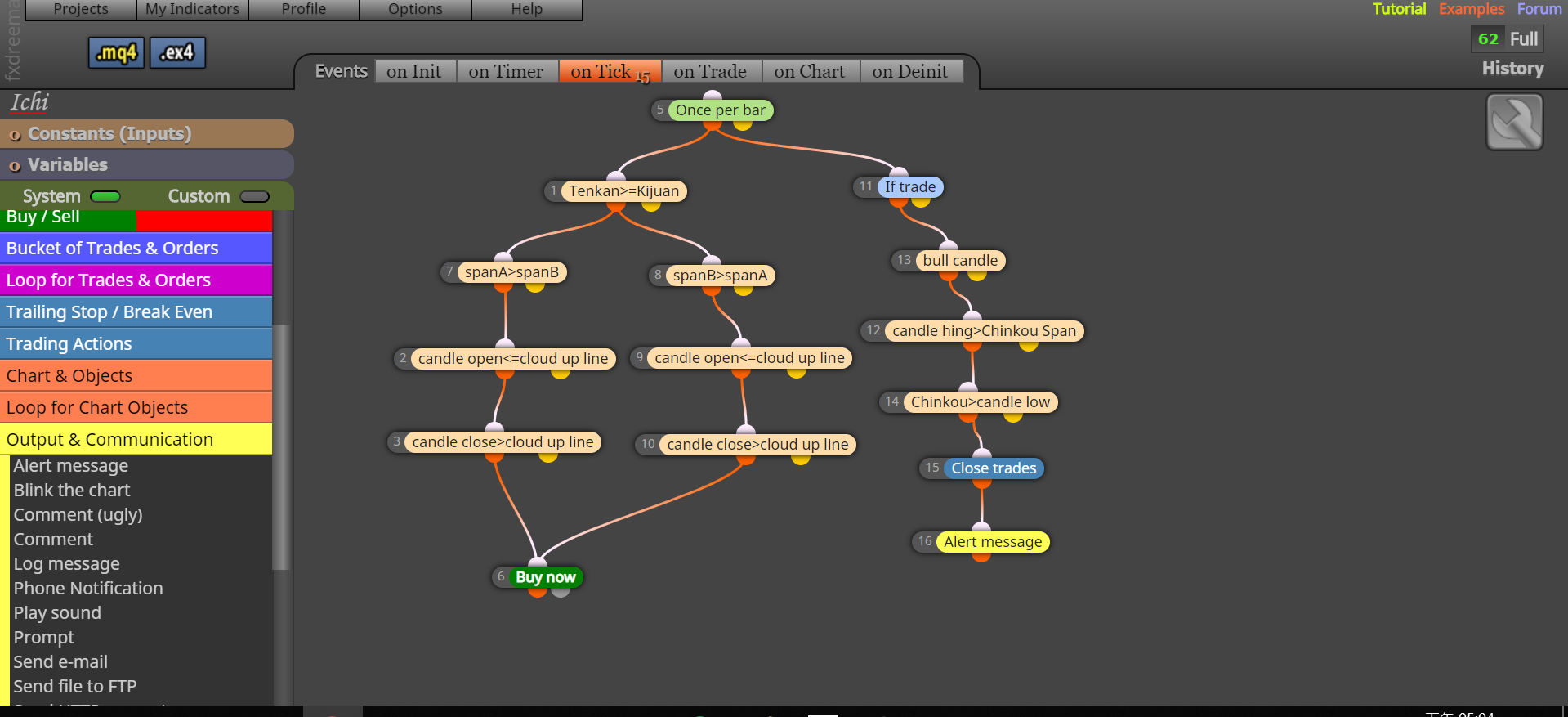Select the Alert message block in list
Image resolution: width=1568 pixels, height=717 pixels.
[71, 466]
